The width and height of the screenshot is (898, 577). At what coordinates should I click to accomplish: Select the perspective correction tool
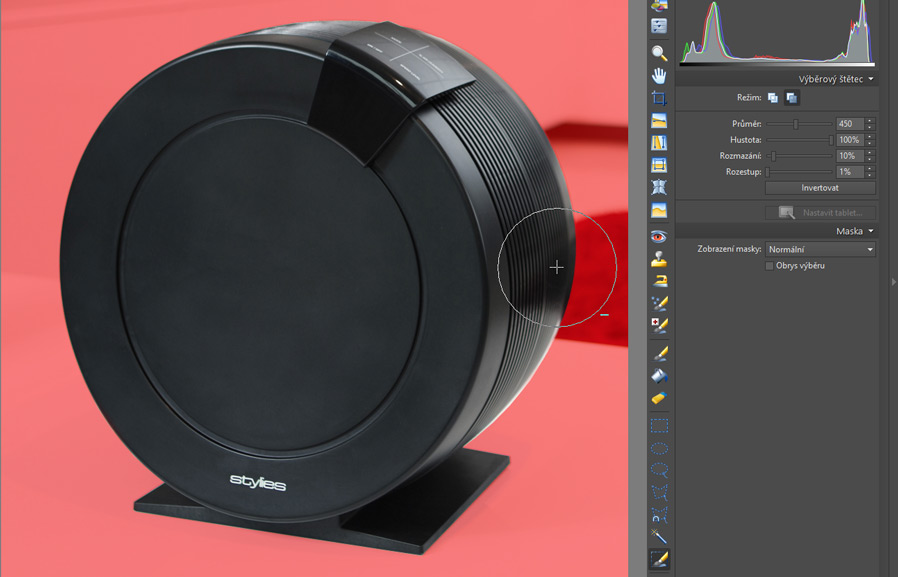coord(659,165)
